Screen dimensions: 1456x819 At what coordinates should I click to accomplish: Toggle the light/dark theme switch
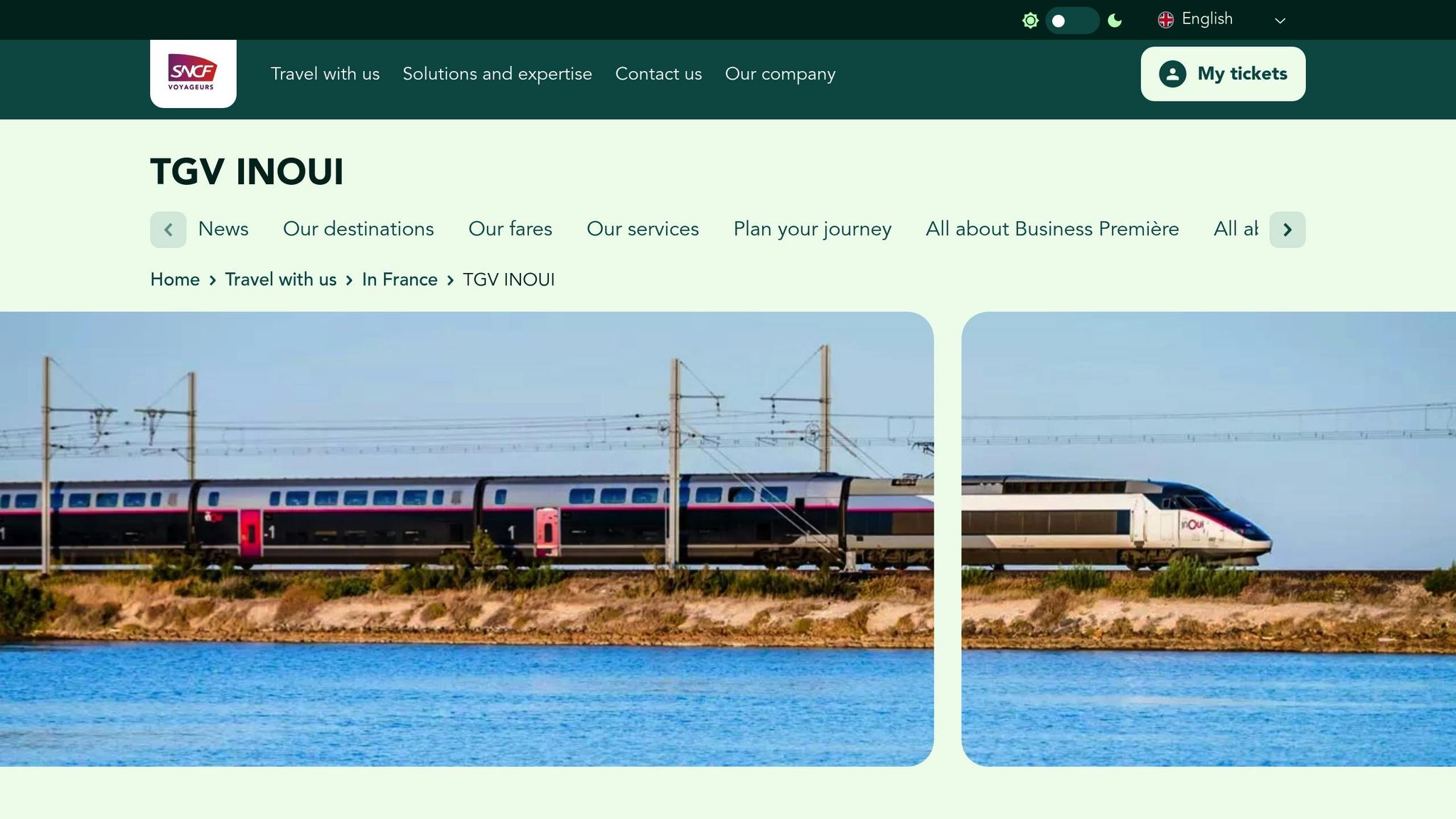pos(1073,21)
